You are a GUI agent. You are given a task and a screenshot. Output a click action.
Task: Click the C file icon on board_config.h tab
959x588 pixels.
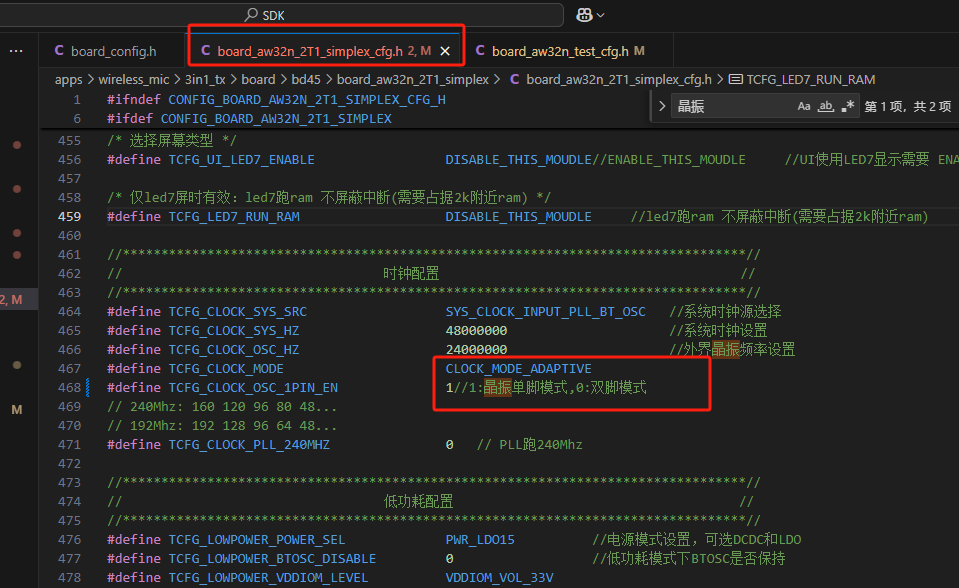click(x=59, y=51)
